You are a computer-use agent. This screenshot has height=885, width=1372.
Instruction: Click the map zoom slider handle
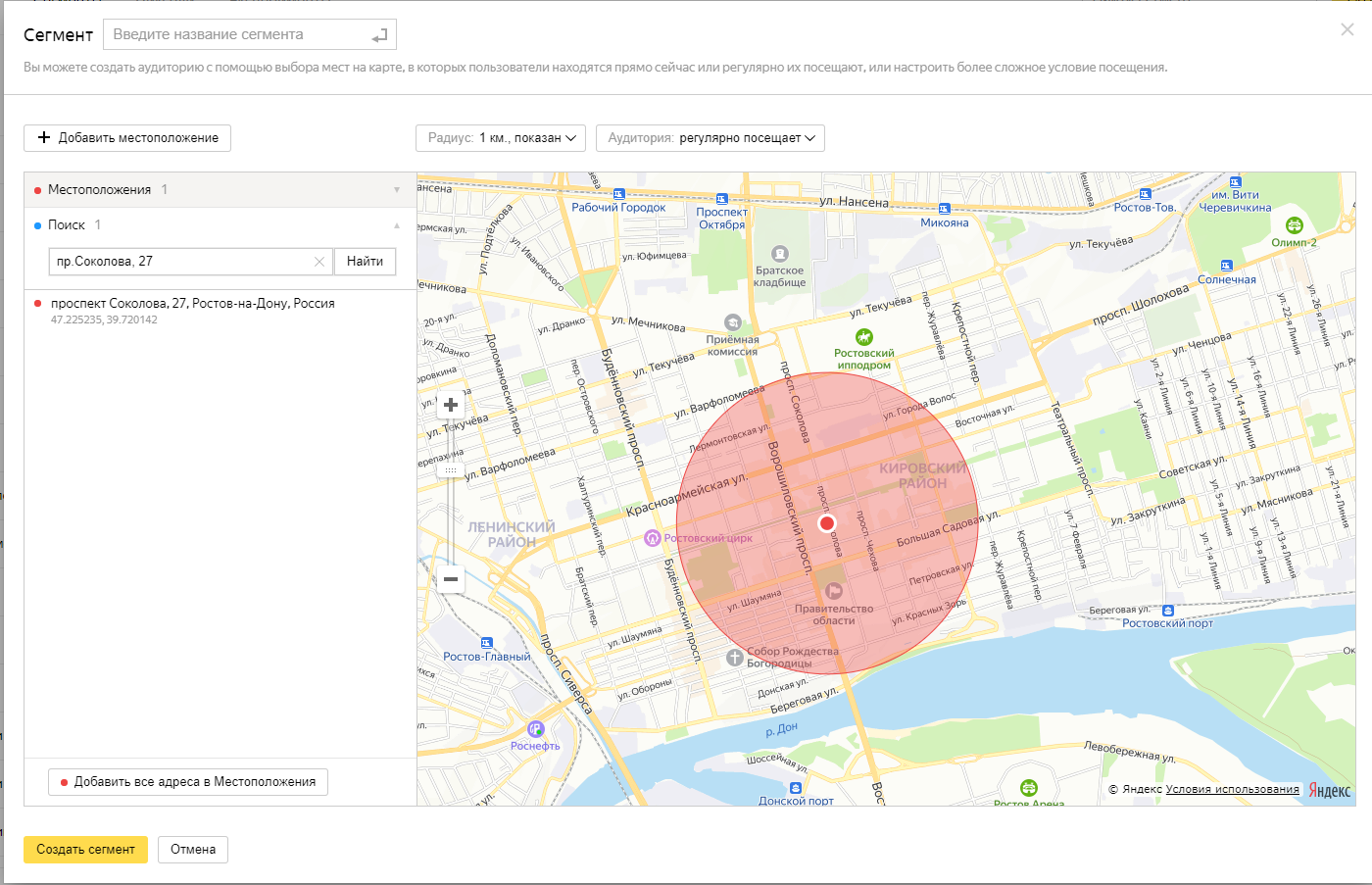pyautogui.click(x=451, y=470)
